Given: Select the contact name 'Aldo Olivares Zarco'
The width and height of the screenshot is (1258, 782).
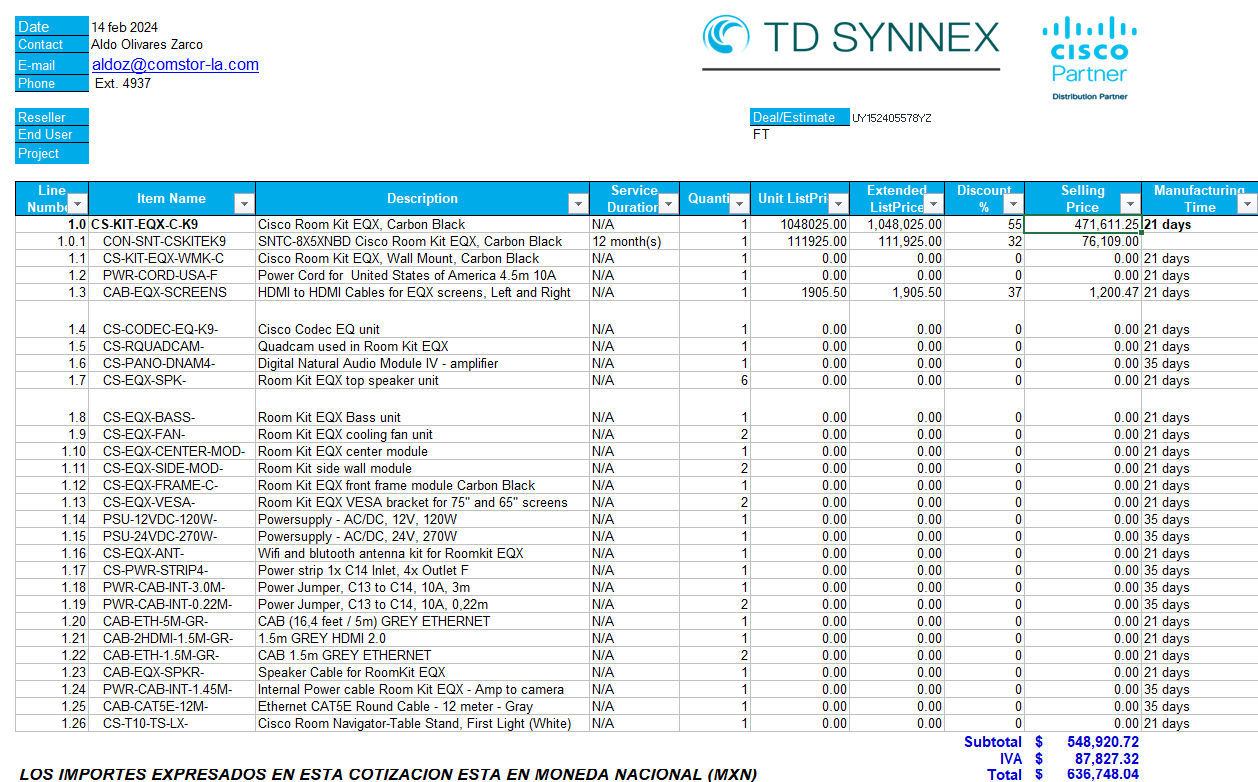Looking at the screenshot, I should [x=147, y=44].
